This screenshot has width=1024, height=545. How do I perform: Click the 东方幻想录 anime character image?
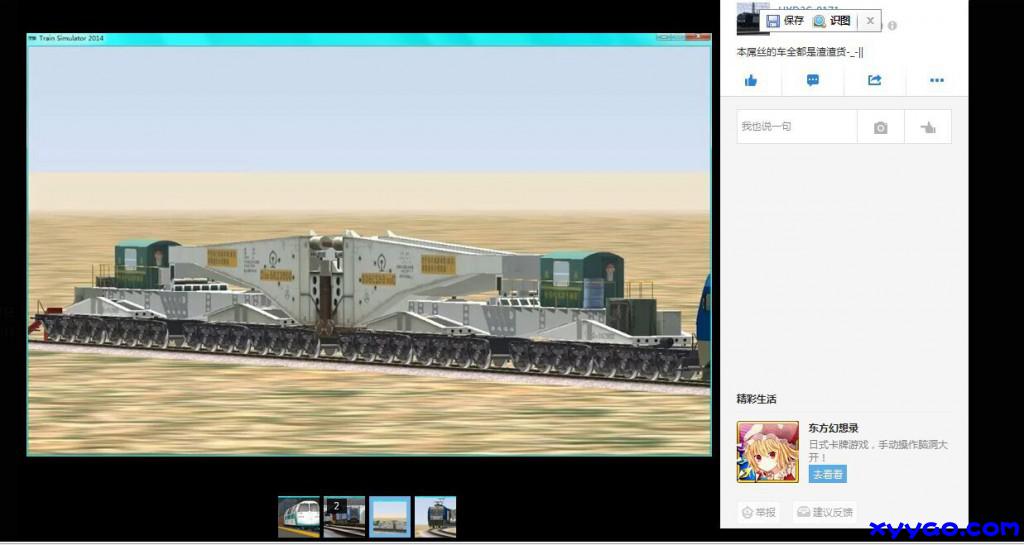[767, 452]
